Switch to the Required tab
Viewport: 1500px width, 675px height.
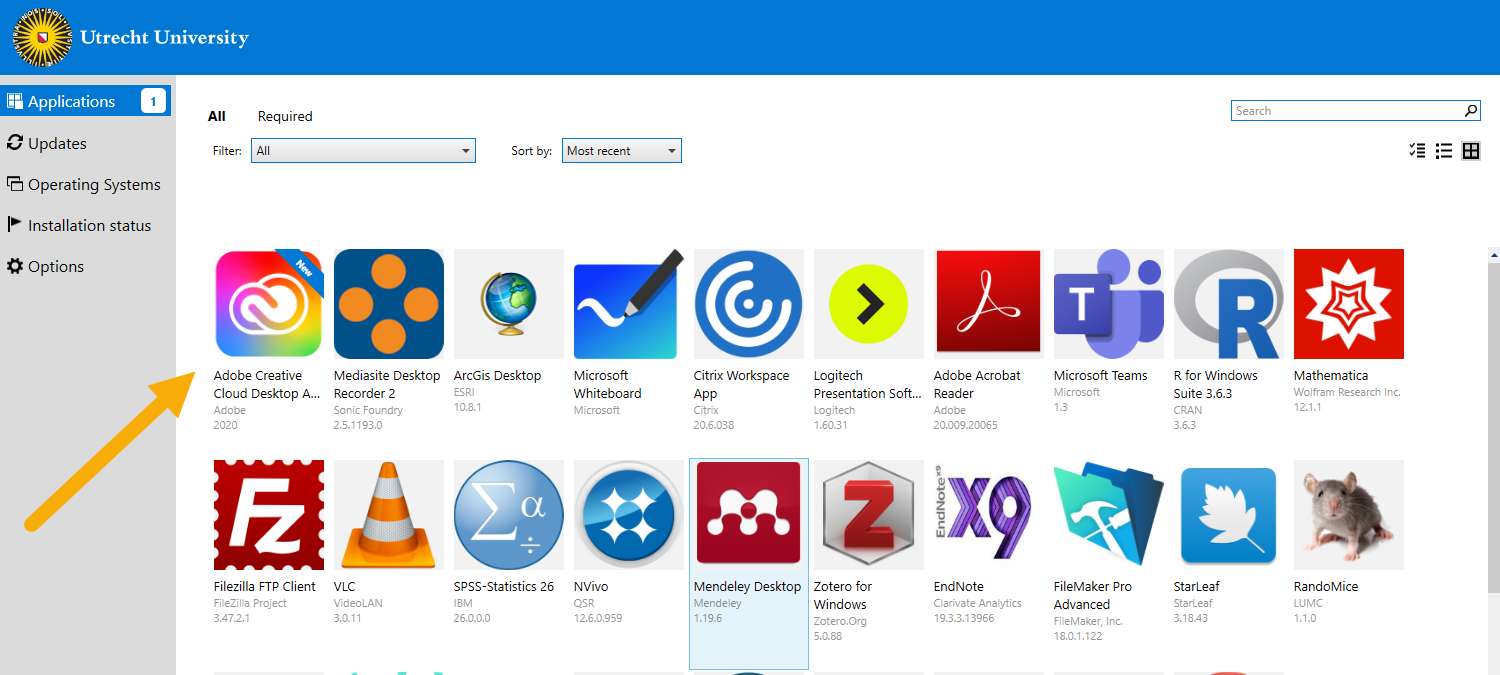(x=285, y=116)
